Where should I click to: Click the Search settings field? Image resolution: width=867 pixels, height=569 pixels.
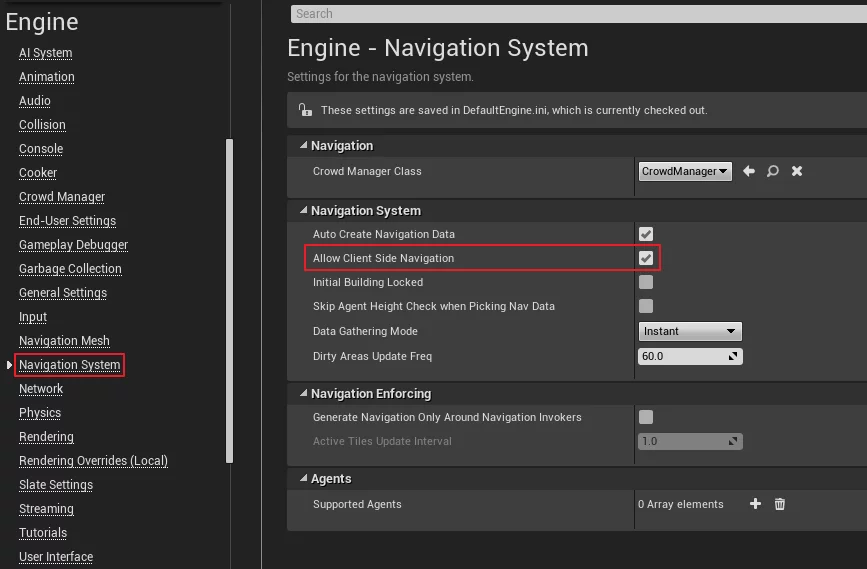(578, 14)
